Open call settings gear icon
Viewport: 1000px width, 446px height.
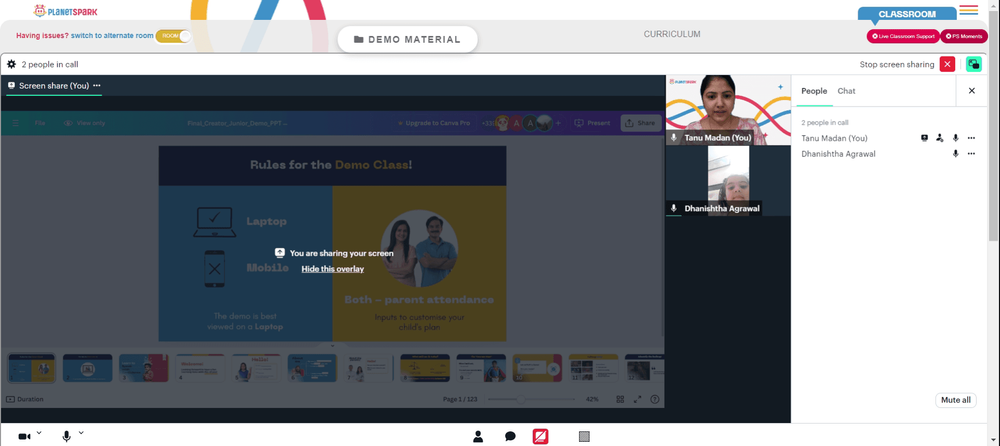click(11, 64)
